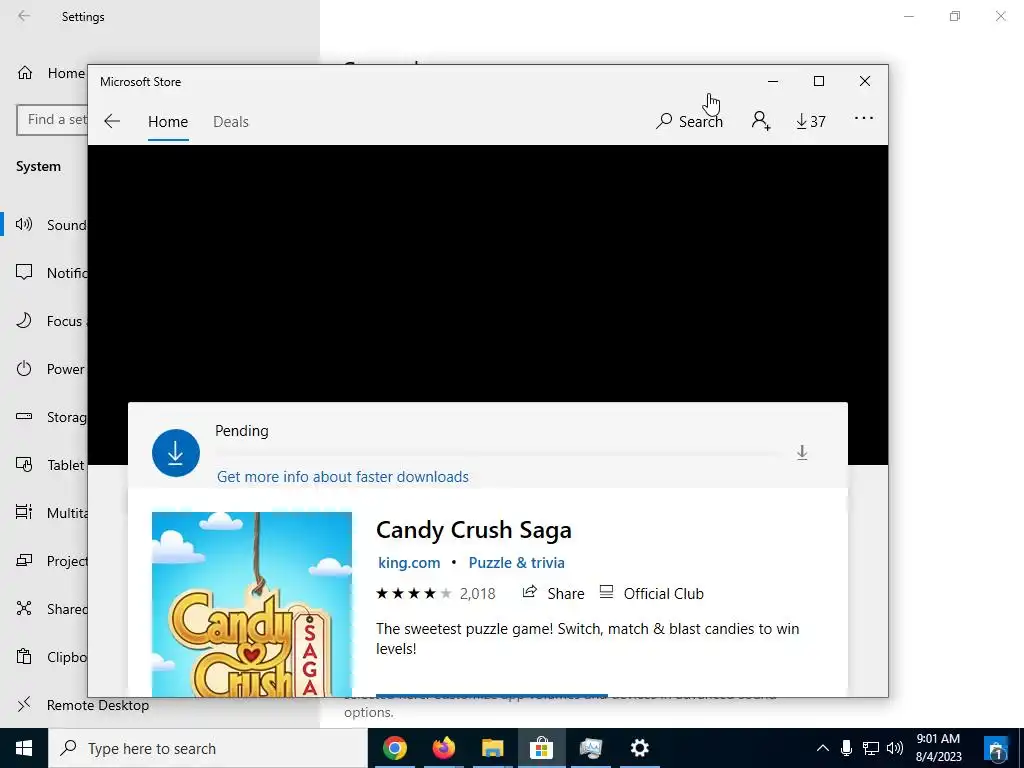Click the microphone tray icon

tap(846, 748)
